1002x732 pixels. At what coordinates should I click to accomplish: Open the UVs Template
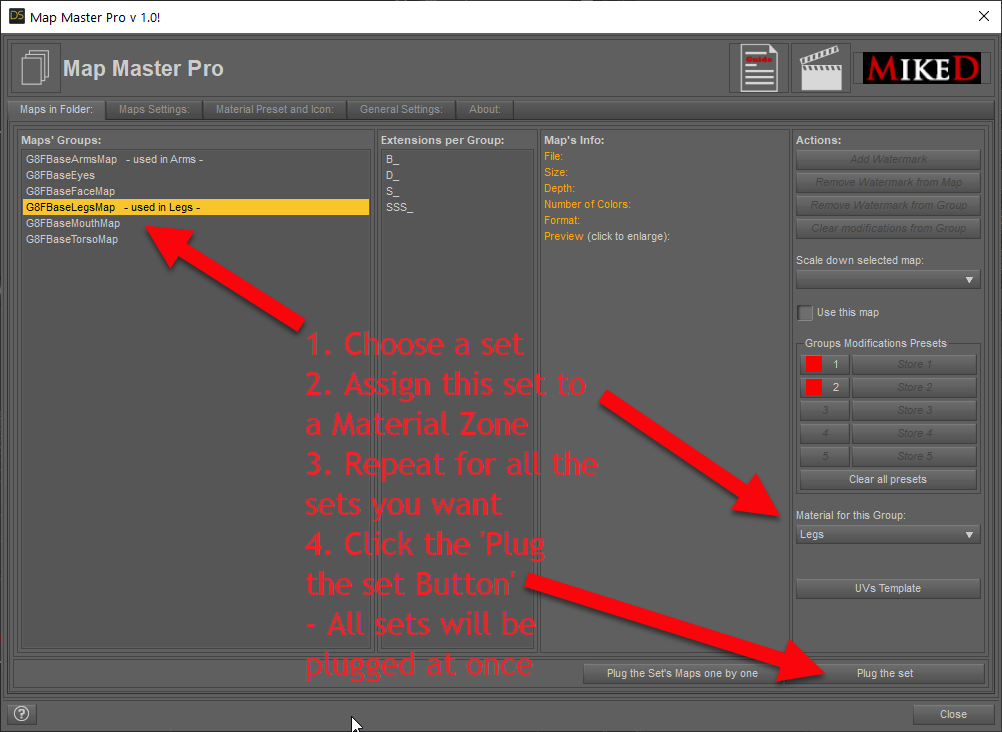[888, 588]
